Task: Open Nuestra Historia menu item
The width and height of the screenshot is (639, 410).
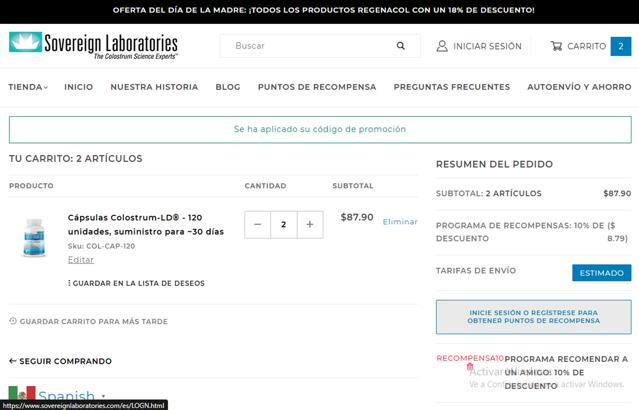Action: point(154,87)
